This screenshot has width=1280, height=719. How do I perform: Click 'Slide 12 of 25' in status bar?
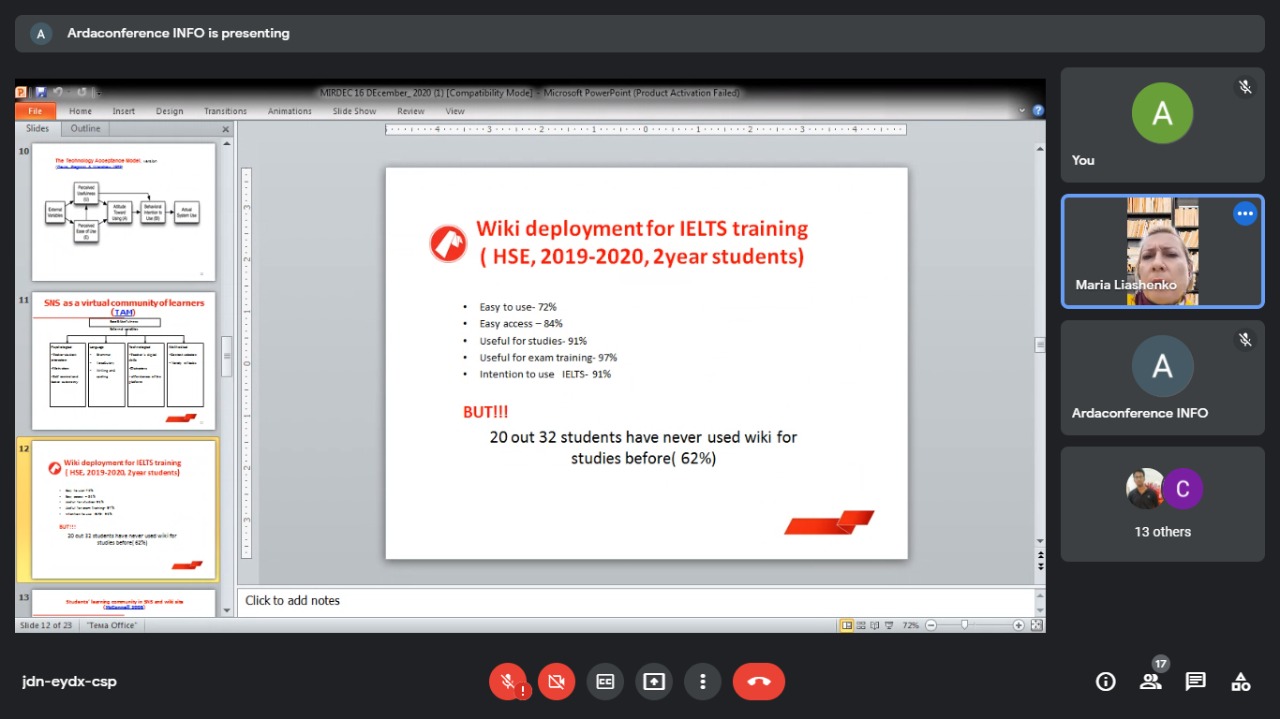(46, 625)
